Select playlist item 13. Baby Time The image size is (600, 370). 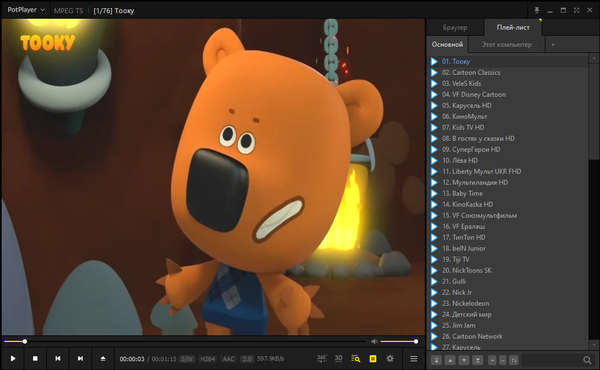pos(508,193)
